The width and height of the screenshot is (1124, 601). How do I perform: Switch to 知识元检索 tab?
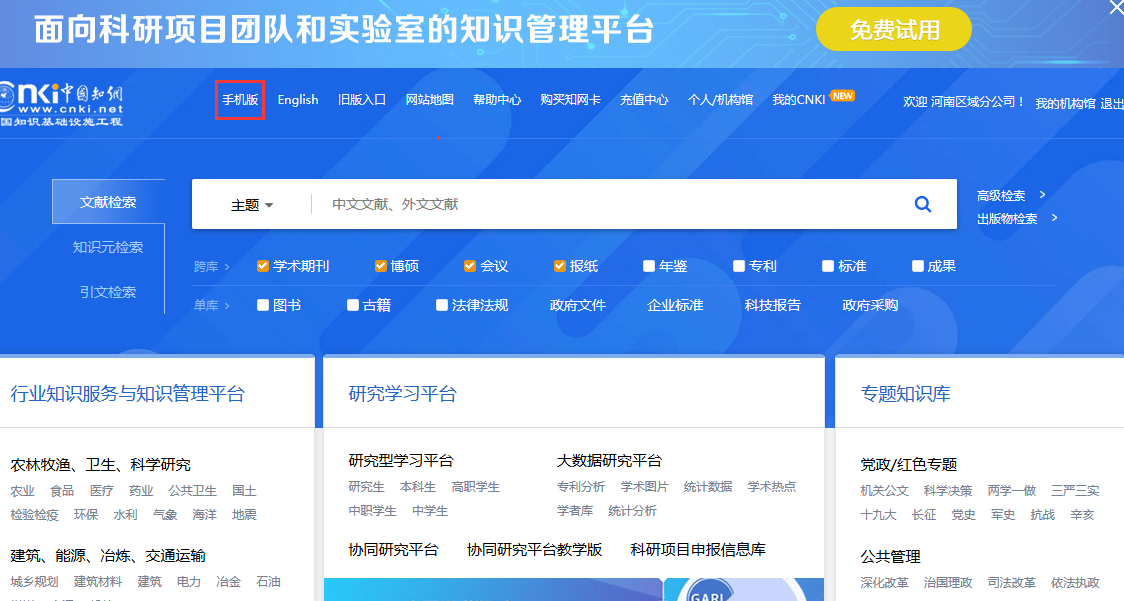108,247
